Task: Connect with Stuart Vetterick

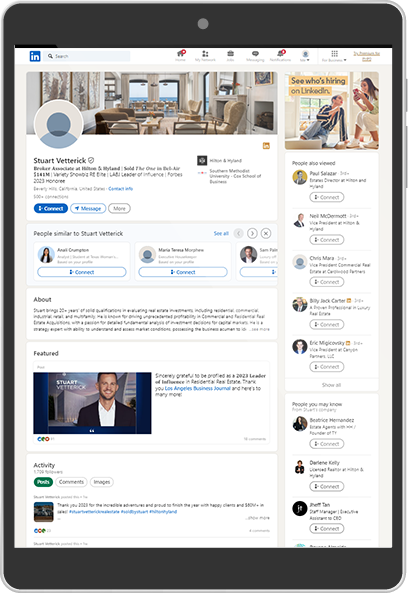Action: point(51,208)
